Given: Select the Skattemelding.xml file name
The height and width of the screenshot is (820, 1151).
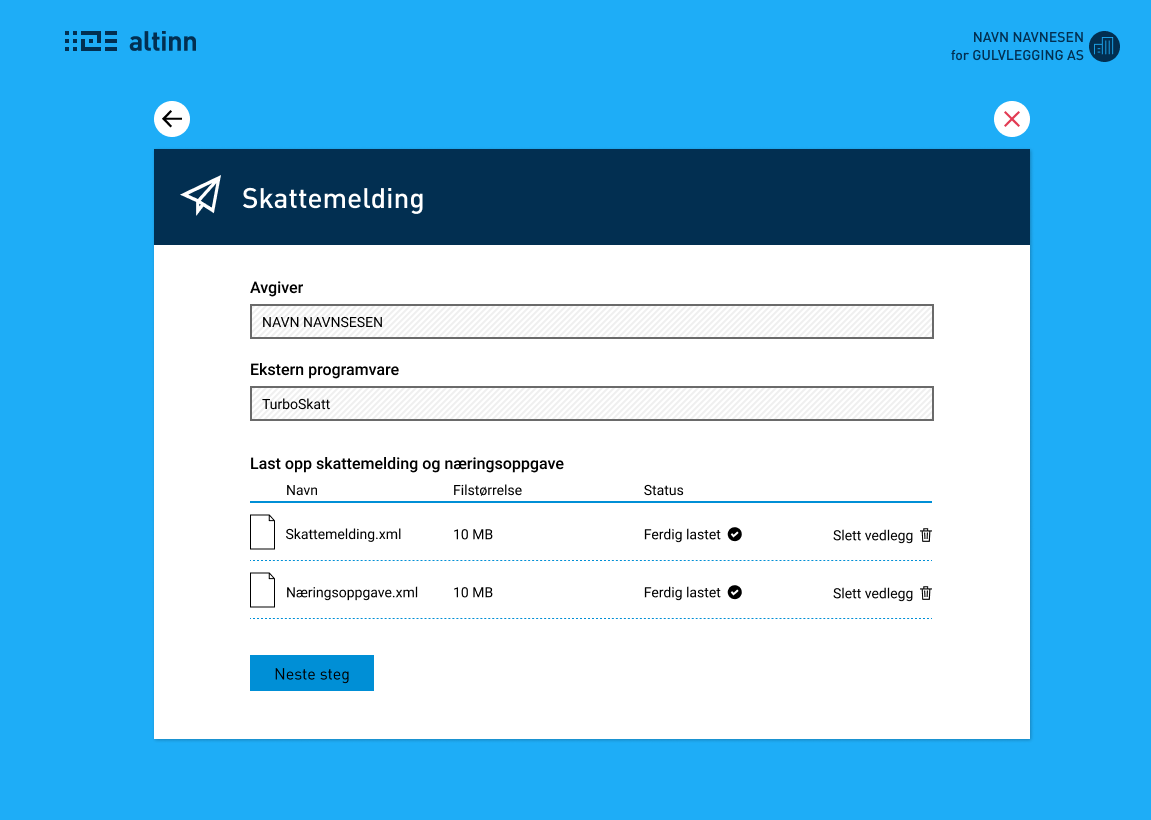Looking at the screenshot, I should click(344, 534).
